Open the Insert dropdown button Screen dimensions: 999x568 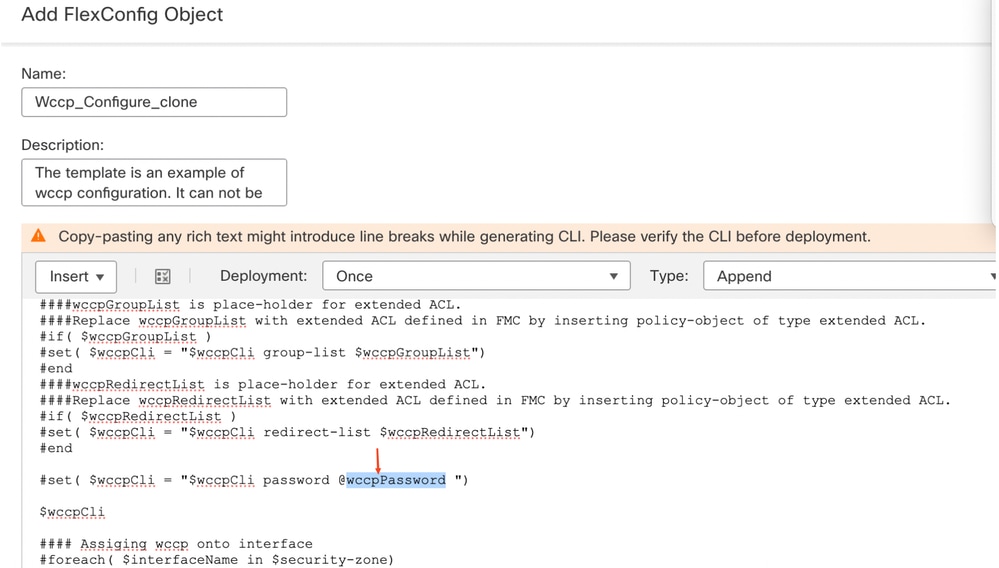click(76, 276)
